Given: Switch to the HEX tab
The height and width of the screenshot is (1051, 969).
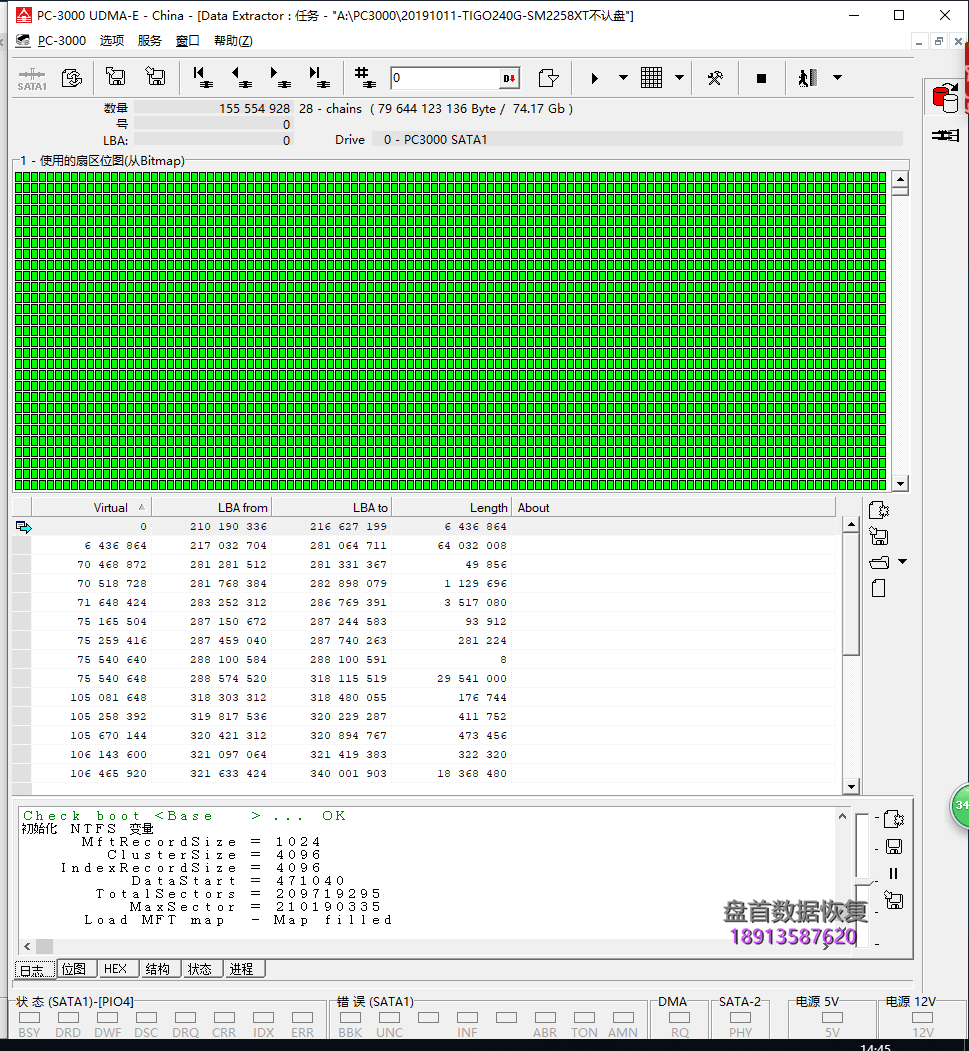Looking at the screenshot, I should tap(117, 968).
